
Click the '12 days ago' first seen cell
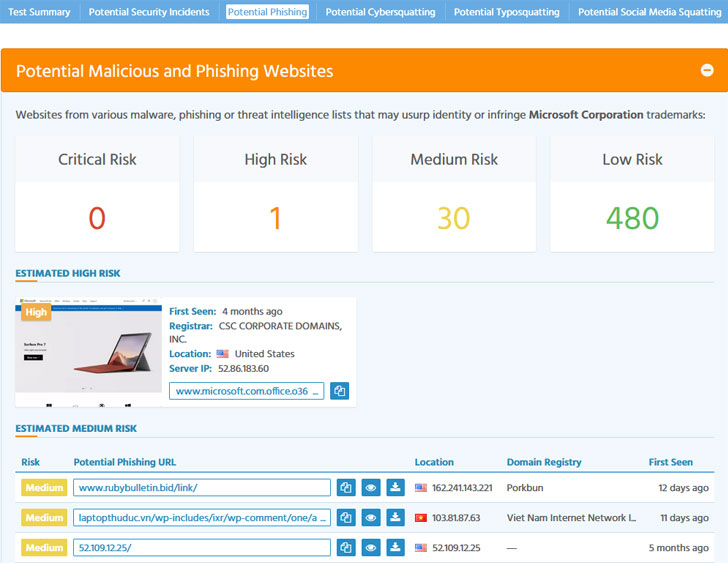pos(683,488)
